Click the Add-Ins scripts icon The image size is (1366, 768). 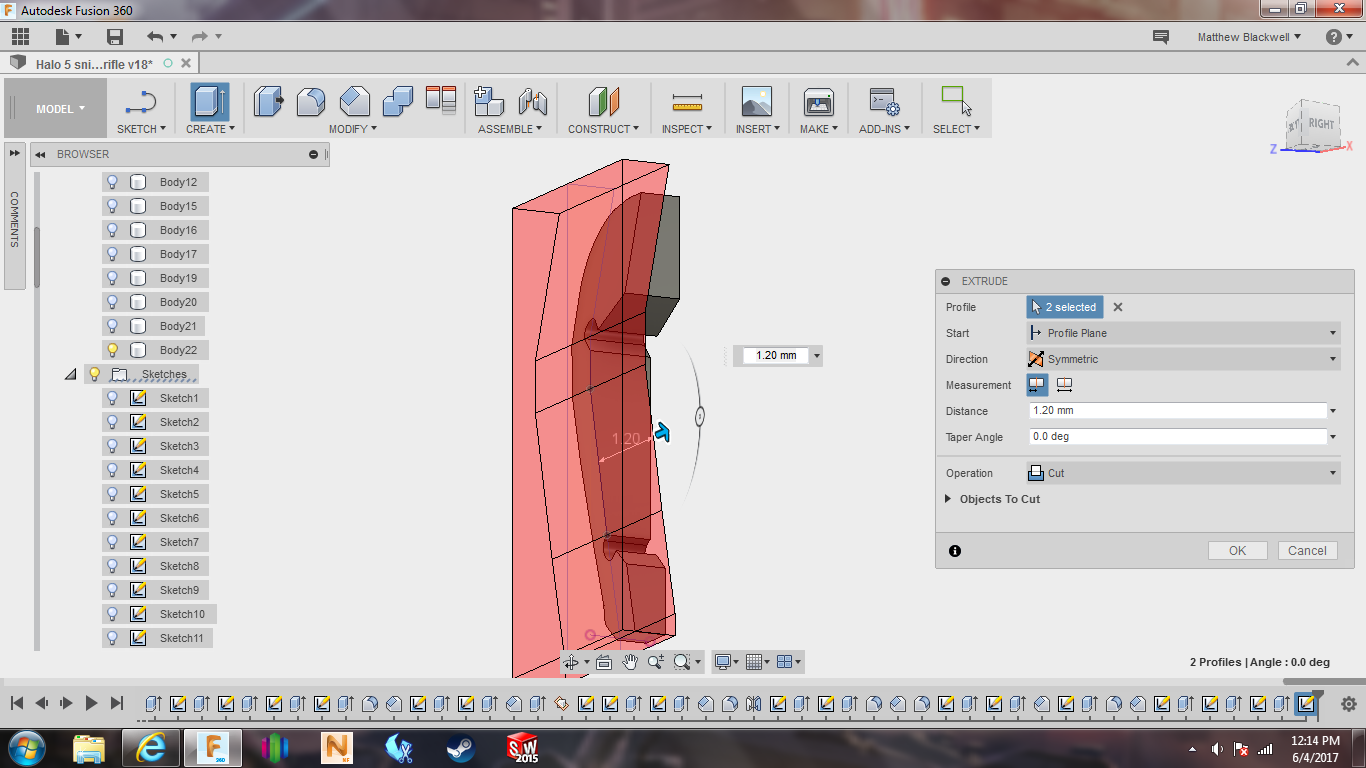[x=884, y=101]
